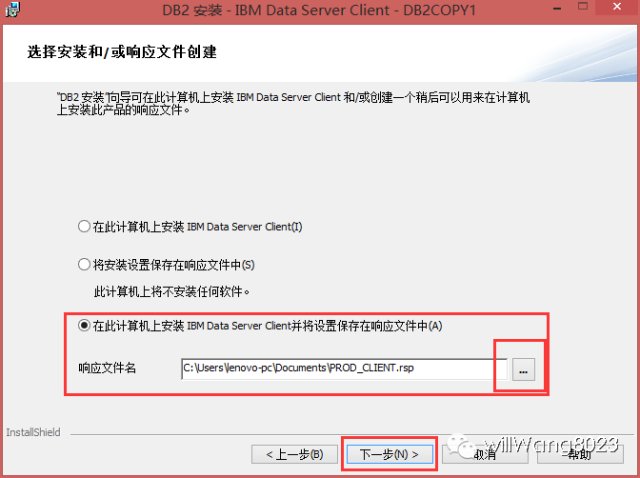Open help with the 帮助 button
Viewport: 640px width, 478px height.
pyautogui.click(x=580, y=454)
